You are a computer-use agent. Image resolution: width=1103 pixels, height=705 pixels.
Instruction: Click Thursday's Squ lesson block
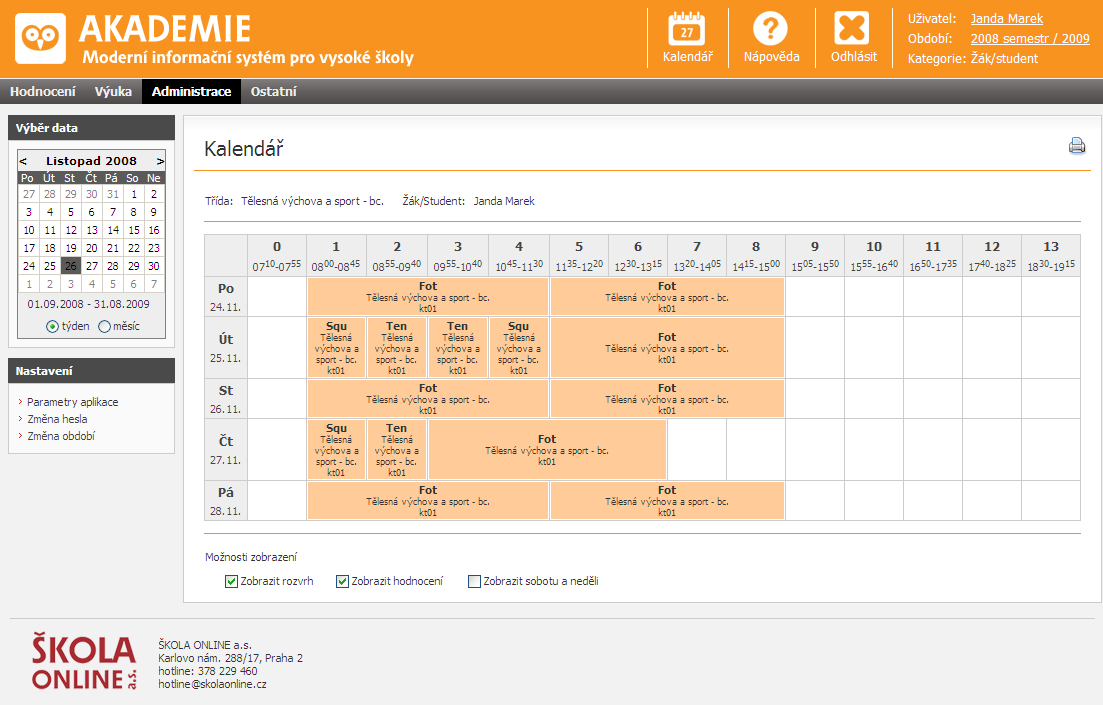(x=336, y=450)
